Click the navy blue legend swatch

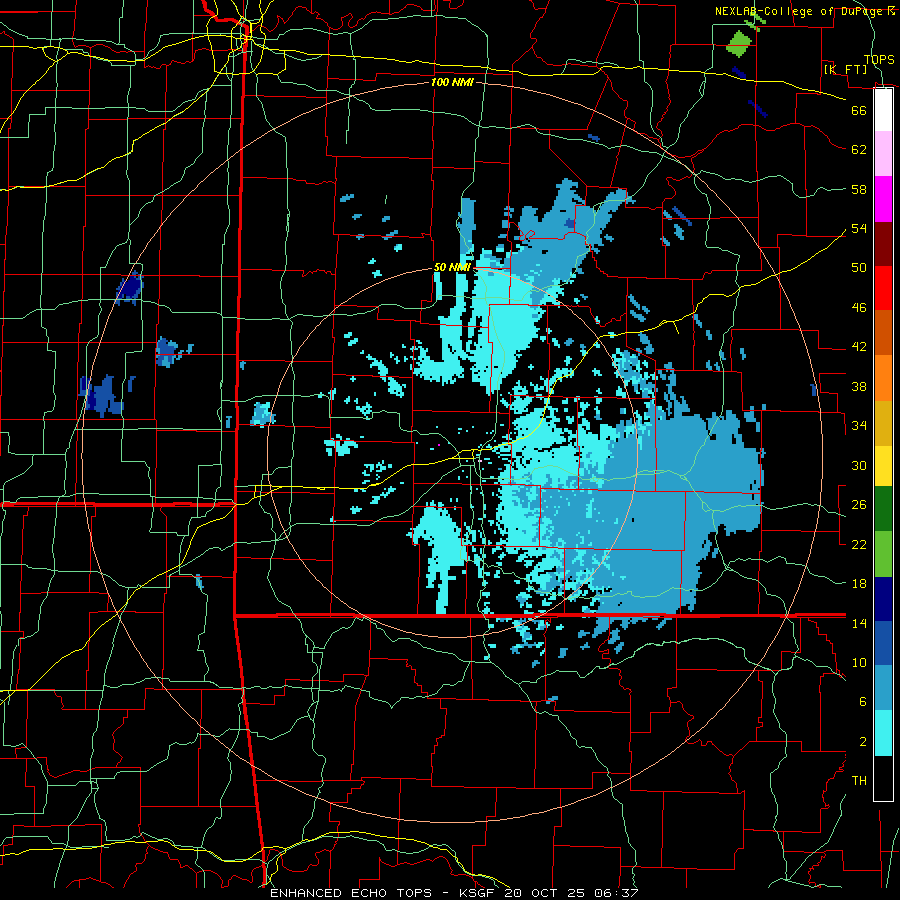[883, 599]
